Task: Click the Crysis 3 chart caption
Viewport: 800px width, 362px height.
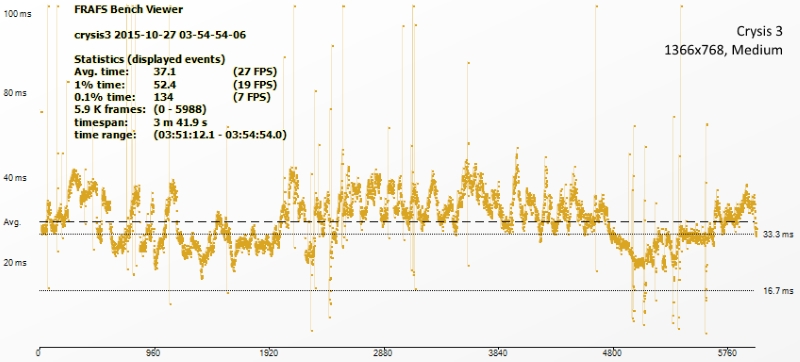Action: (x=759, y=31)
